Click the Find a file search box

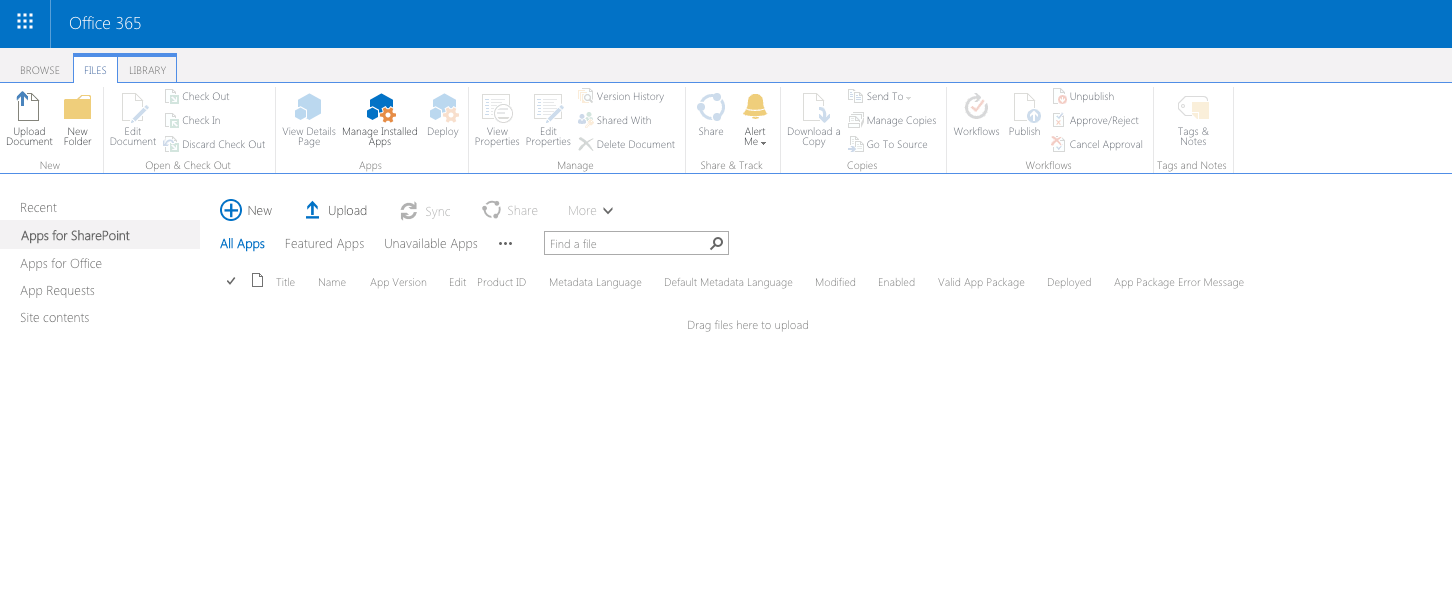627,243
